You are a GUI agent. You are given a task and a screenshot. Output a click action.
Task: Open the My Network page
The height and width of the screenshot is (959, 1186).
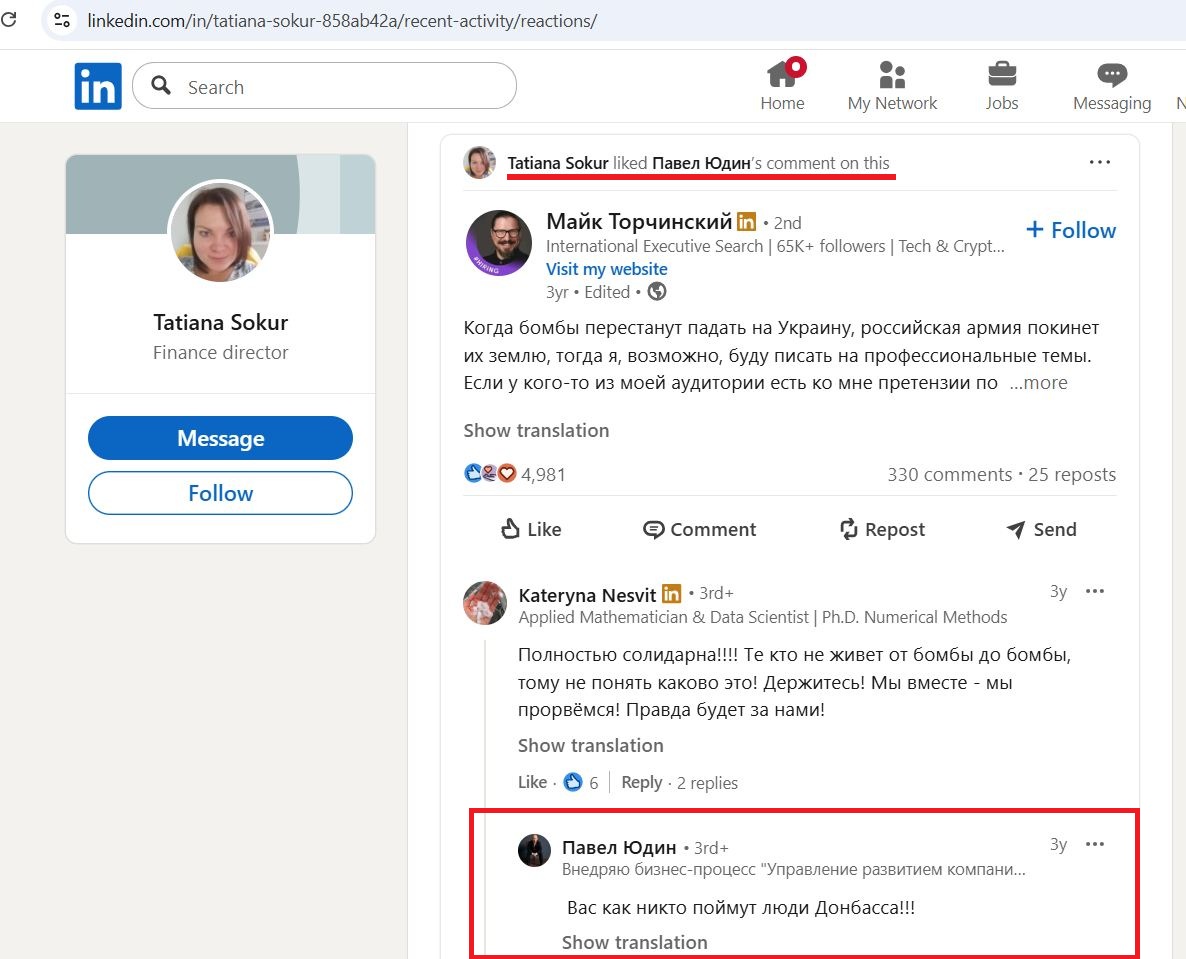(892, 85)
